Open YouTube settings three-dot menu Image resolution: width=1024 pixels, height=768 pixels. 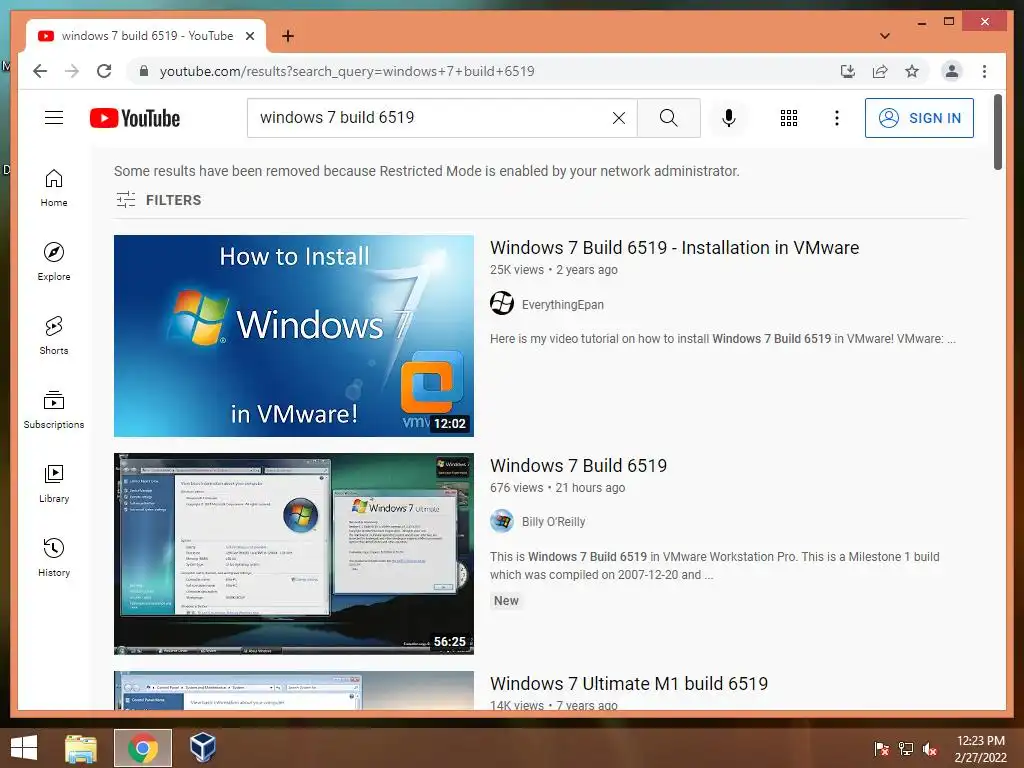point(837,118)
